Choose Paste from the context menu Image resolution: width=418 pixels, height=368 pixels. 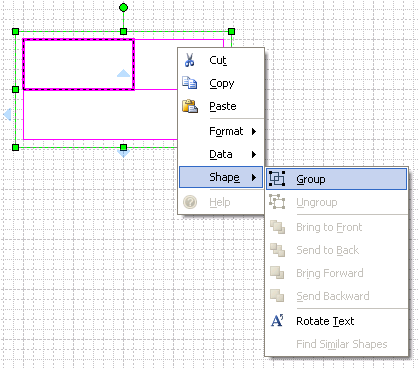(222, 106)
